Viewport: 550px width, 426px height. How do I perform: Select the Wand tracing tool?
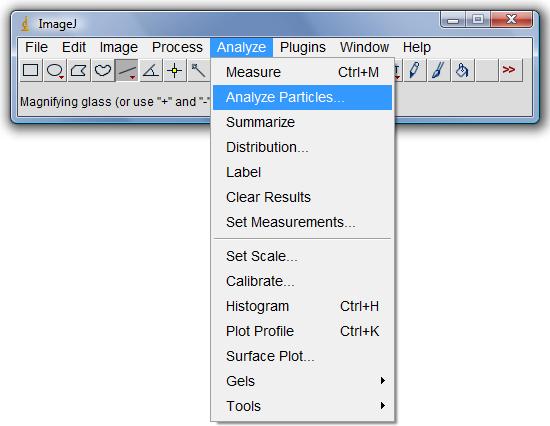[x=199, y=71]
